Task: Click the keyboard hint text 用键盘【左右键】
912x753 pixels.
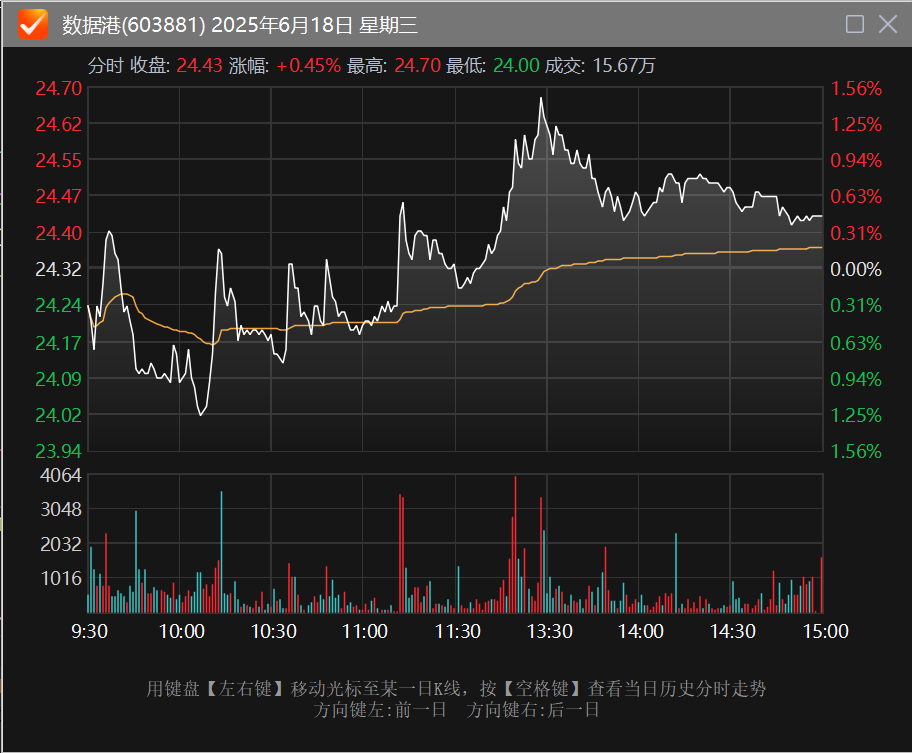Action: click(218, 689)
